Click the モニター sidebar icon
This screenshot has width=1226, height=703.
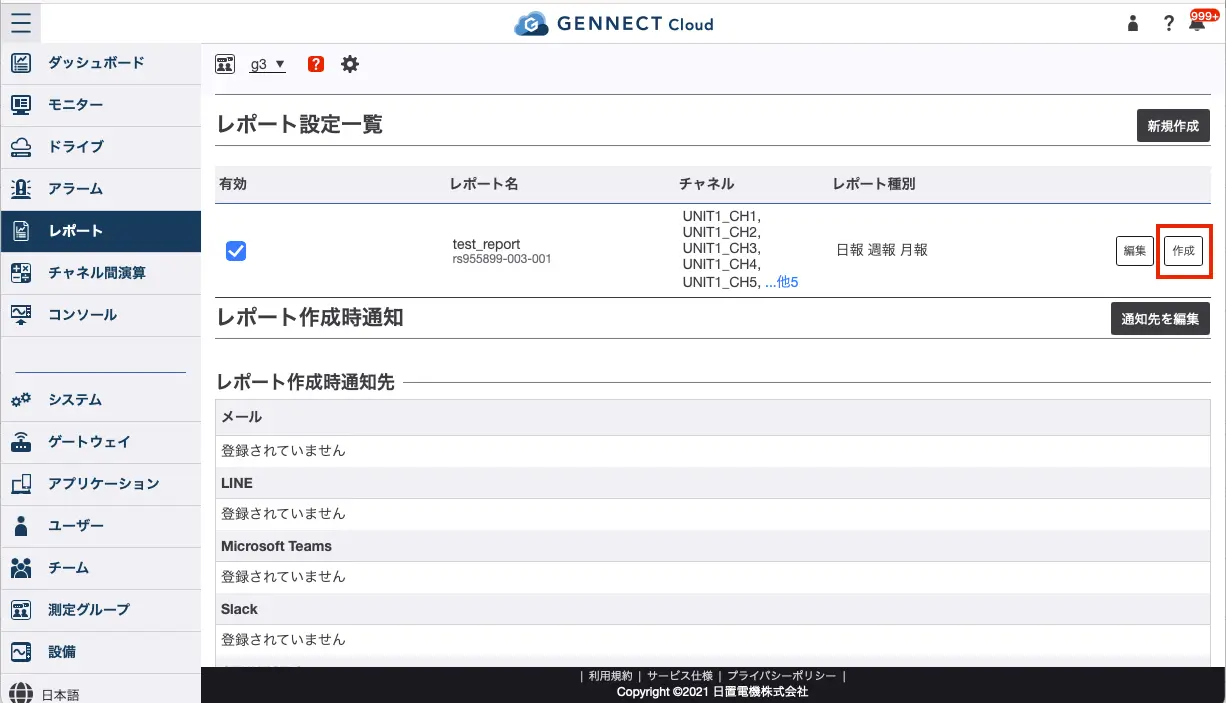tap(21, 105)
